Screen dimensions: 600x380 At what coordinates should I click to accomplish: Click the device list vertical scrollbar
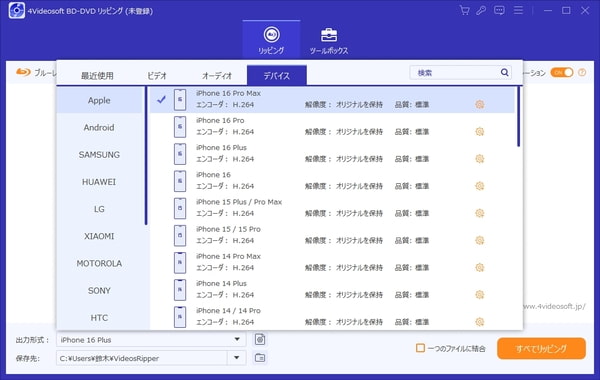coord(518,116)
